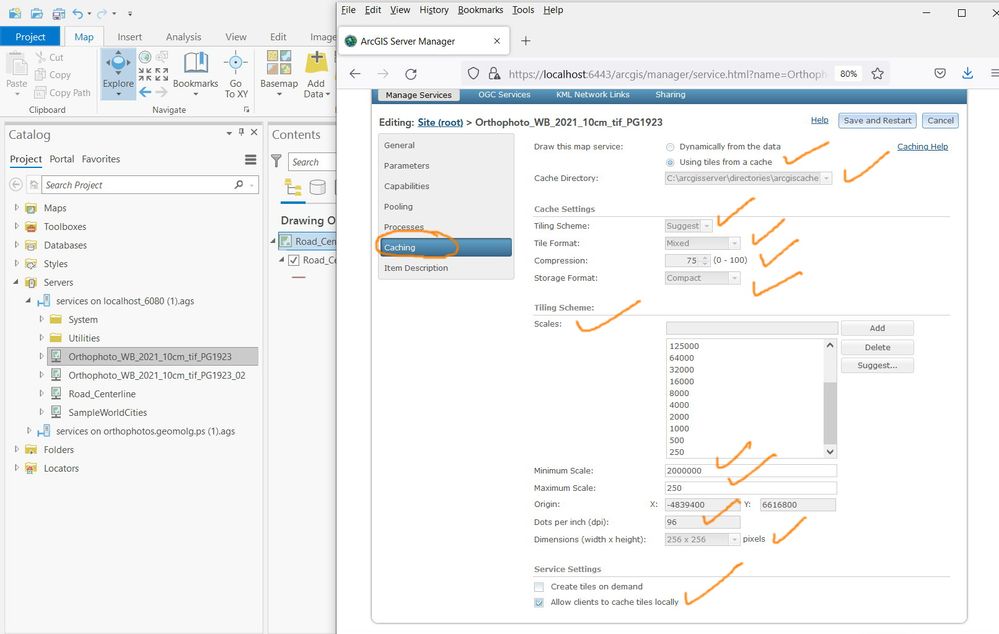Screen dimensions: 999x634
Task: Go back in Firefox browser
Action: point(355,74)
